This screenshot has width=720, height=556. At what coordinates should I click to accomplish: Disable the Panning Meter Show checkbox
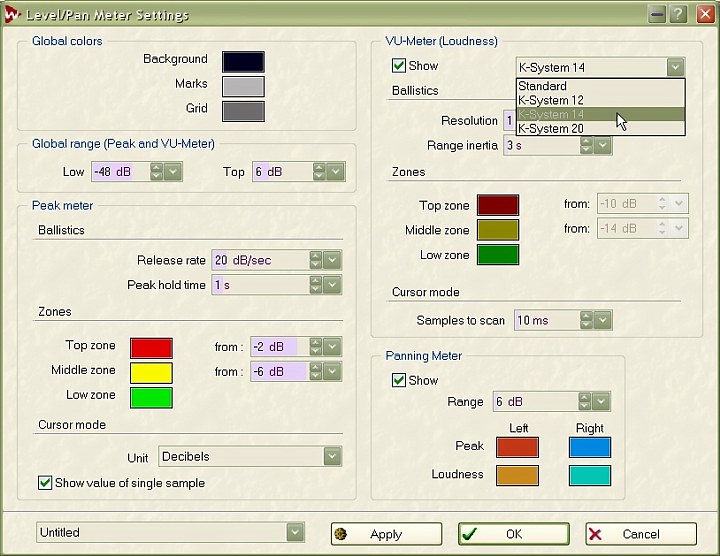400,381
